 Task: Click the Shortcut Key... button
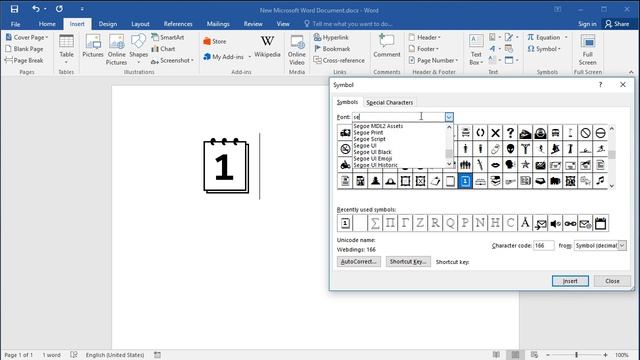coord(408,261)
